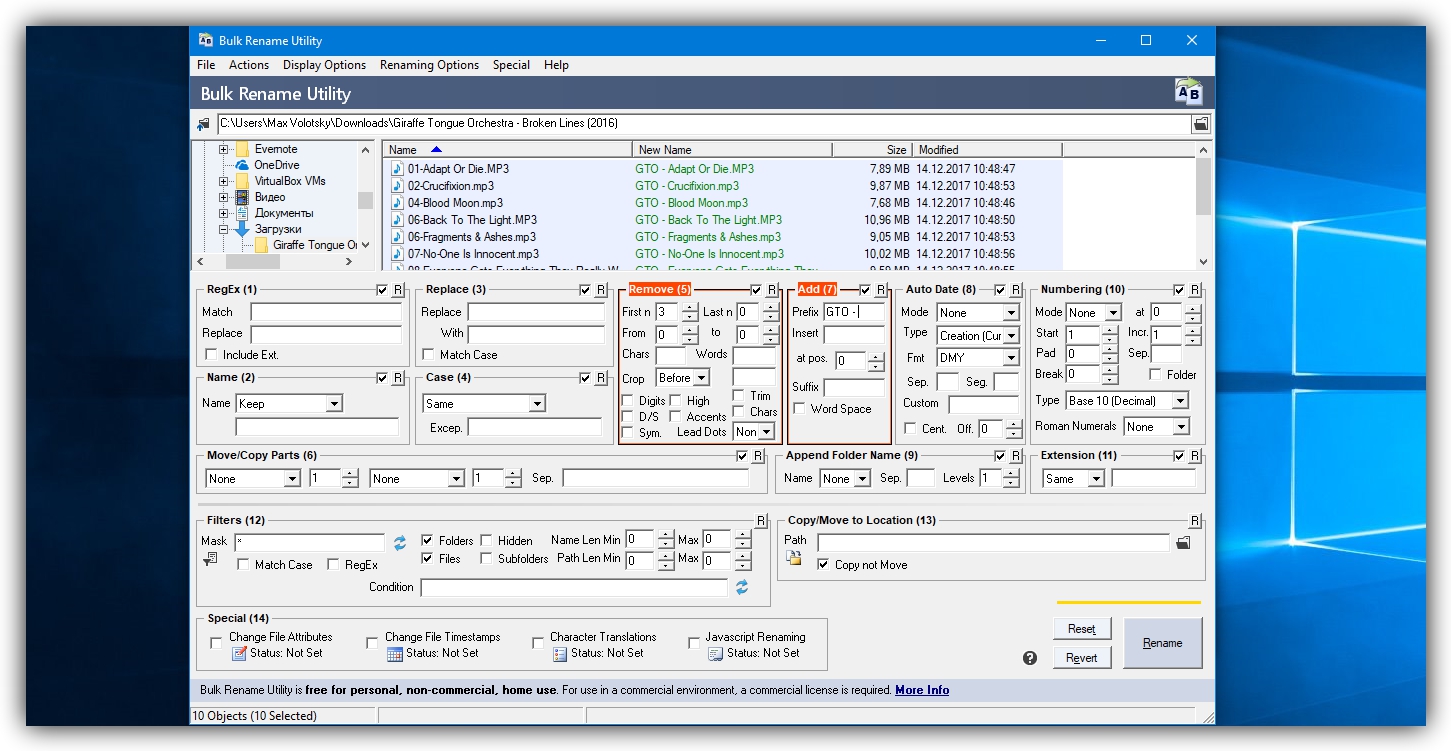Uncheck the Copy not Move option
The width and height of the screenshot is (1451, 751).
[x=823, y=565]
